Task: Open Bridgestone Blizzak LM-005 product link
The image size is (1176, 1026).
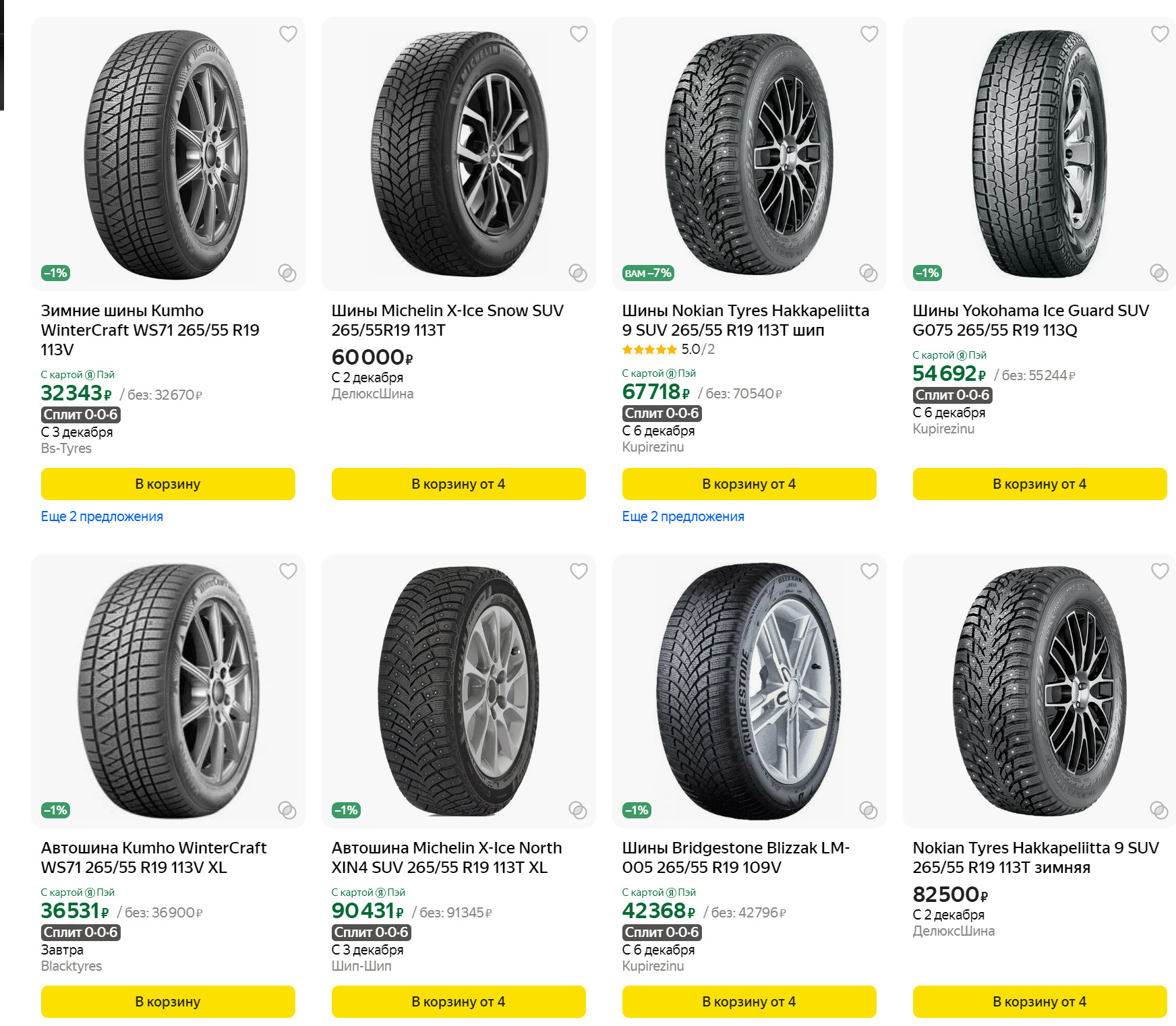Action: click(x=735, y=857)
